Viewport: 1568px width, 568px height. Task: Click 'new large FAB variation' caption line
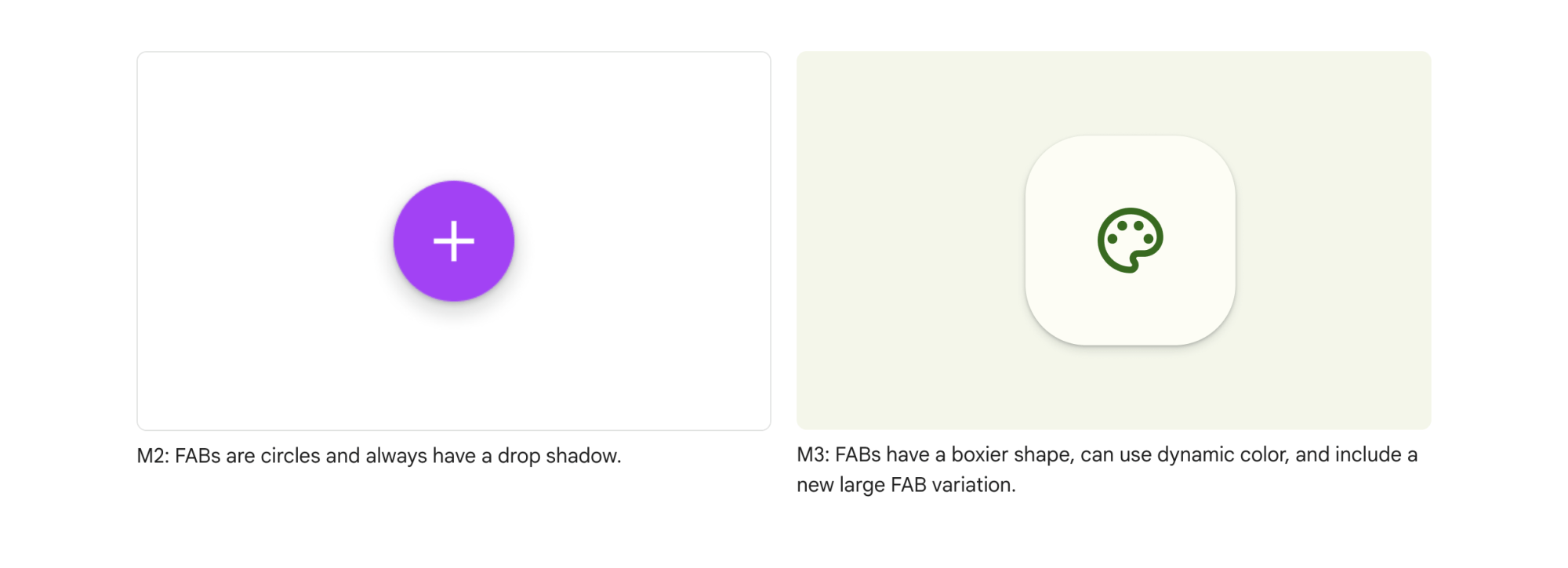[906, 485]
